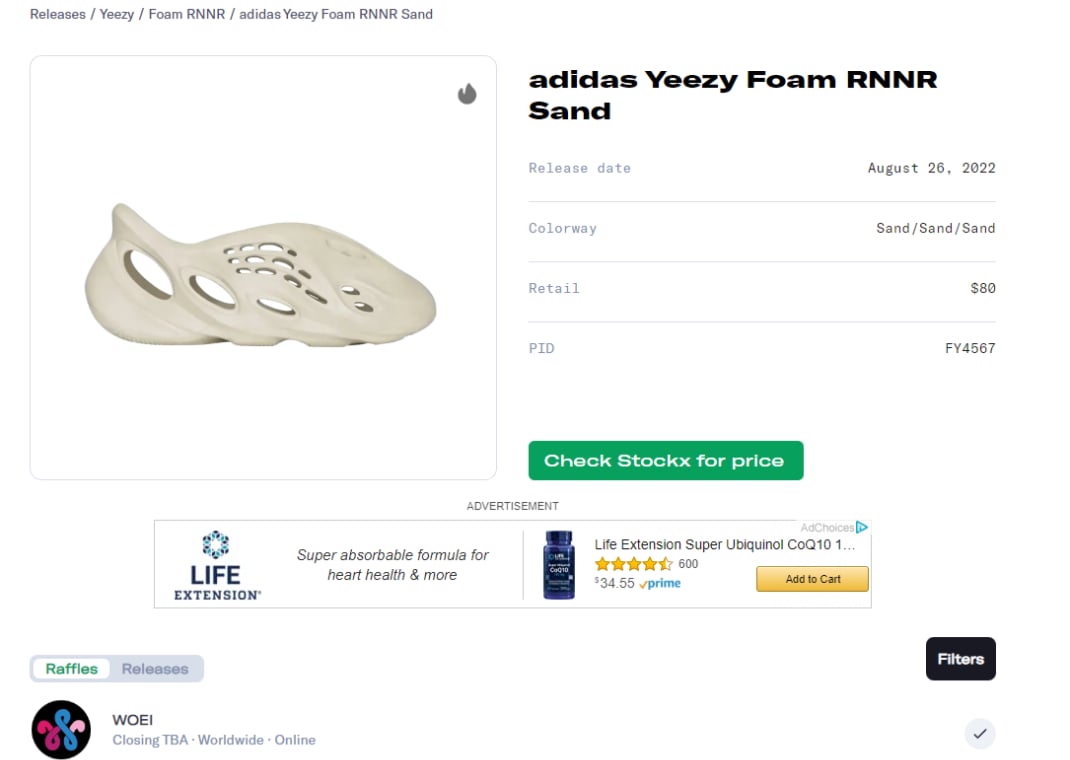Open the Filters menu
1070x760 pixels.
pos(960,659)
